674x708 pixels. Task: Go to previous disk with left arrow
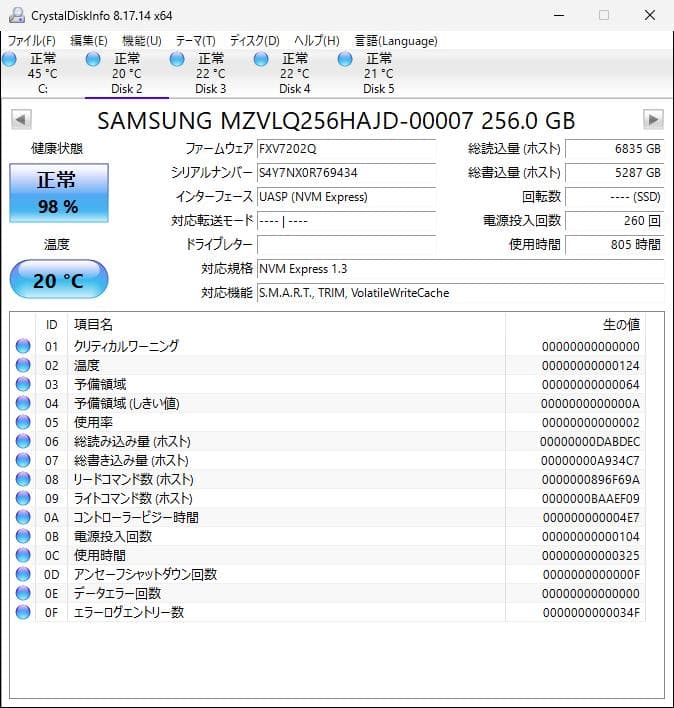[x=21, y=120]
